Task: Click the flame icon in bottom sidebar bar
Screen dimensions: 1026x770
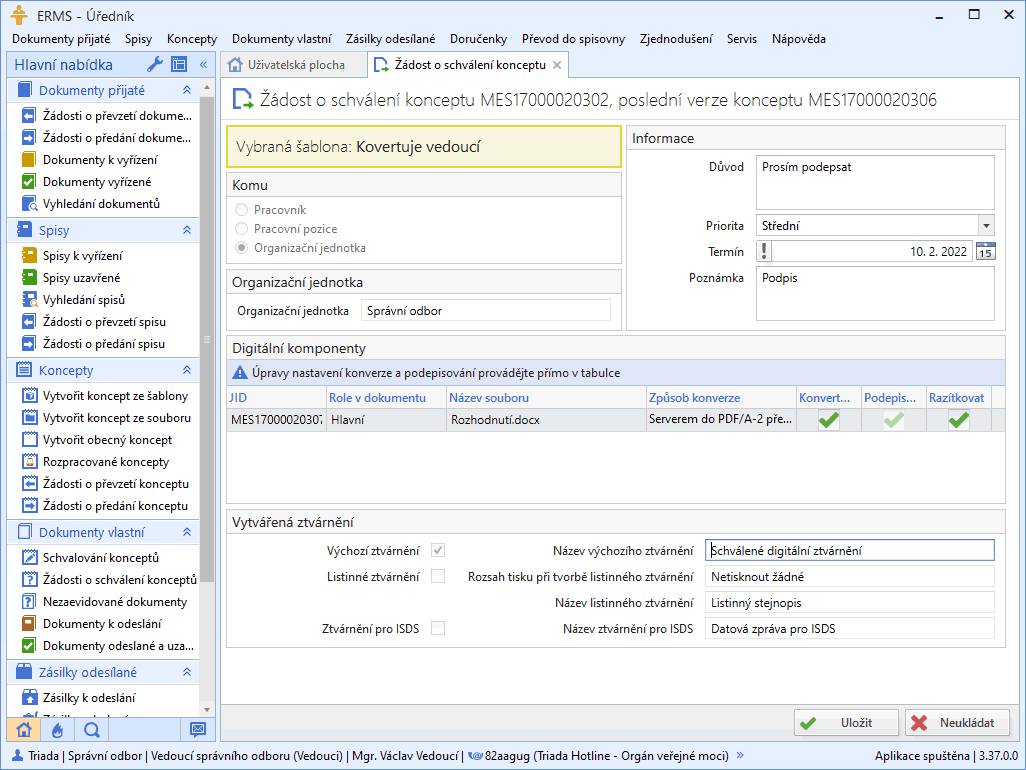Action: point(57,729)
